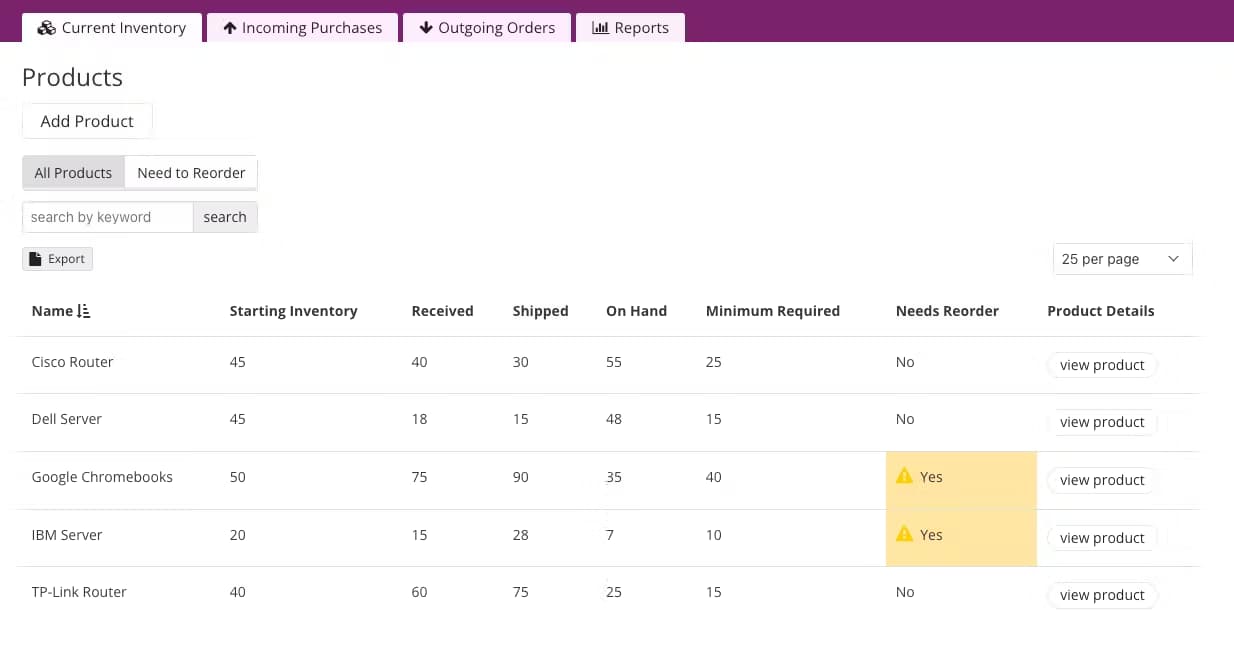Open view product for TP-Link Router
Image resolution: width=1234 pixels, height=648 pixels.
point(1102,595)
